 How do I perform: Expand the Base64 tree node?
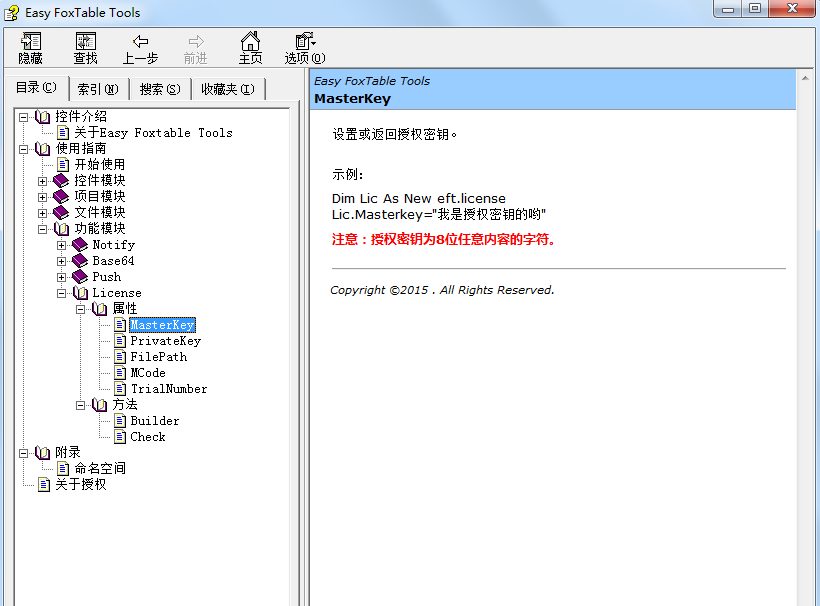click(x=61, y=261)
